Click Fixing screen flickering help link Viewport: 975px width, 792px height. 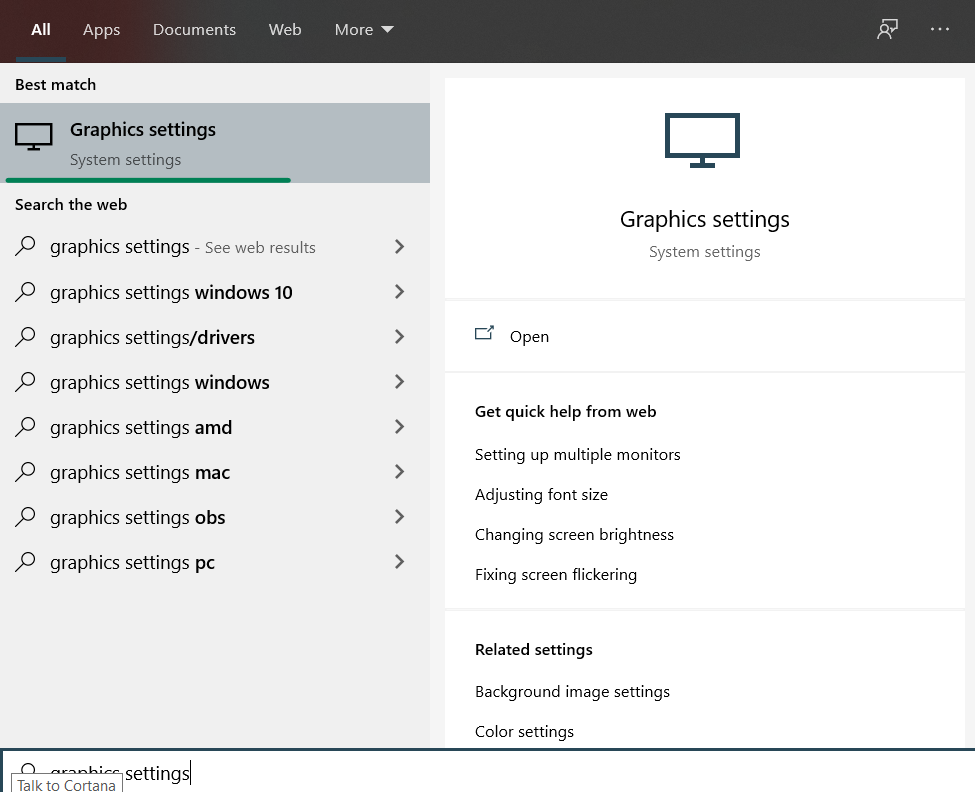556,575
